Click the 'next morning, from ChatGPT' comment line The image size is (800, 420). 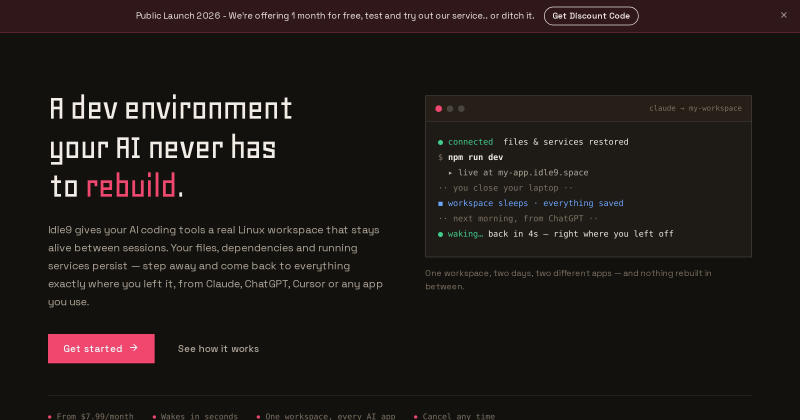coord(518,218)
